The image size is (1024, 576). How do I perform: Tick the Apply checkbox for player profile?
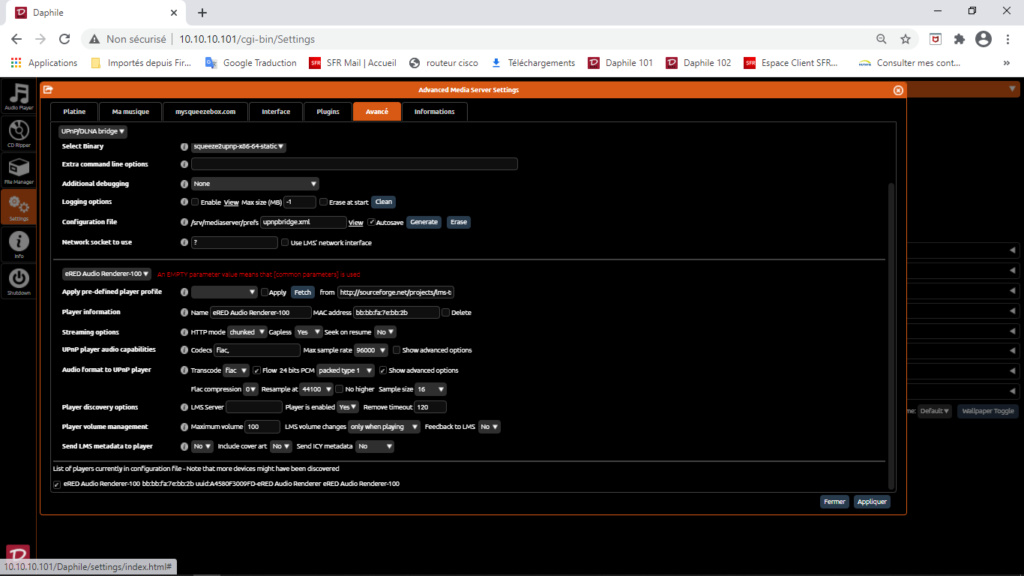(264, 293)
